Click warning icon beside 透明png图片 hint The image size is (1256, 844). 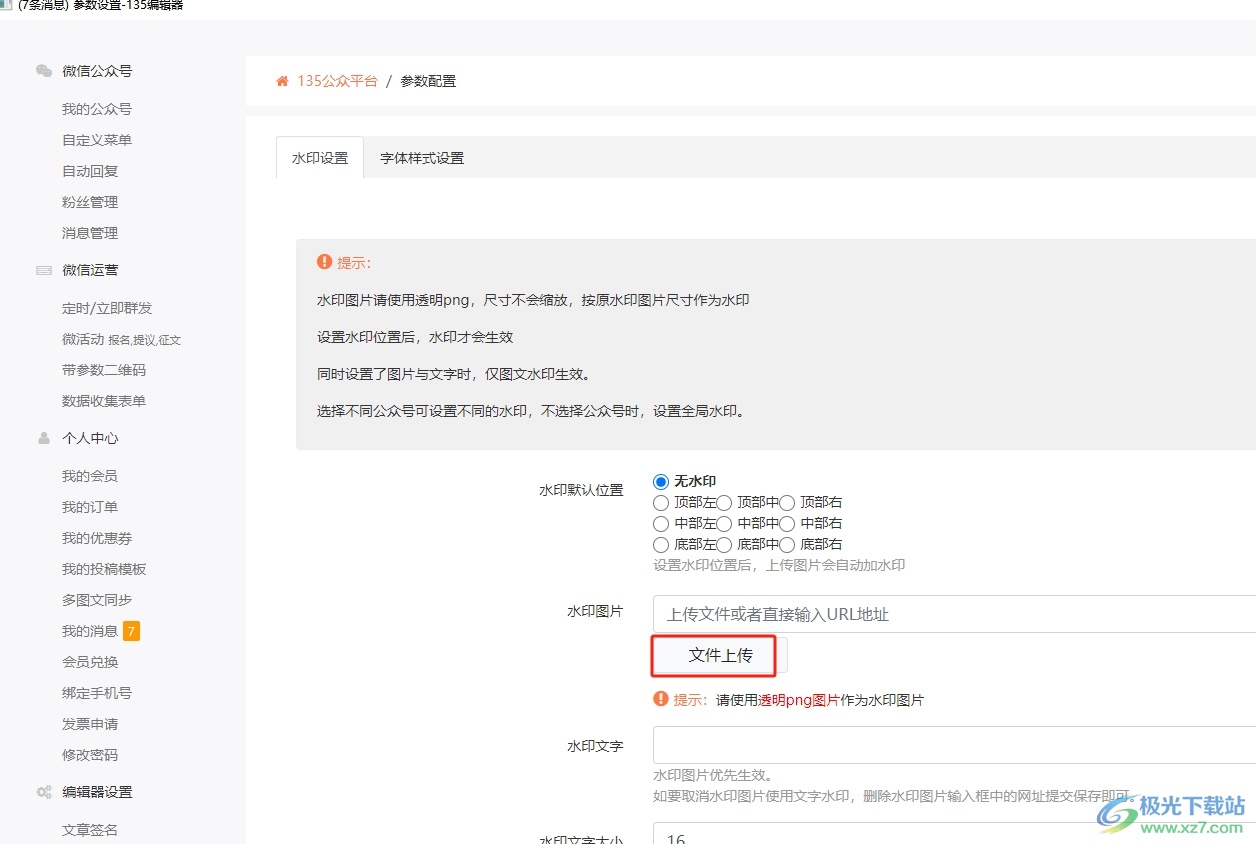point(660,699)
